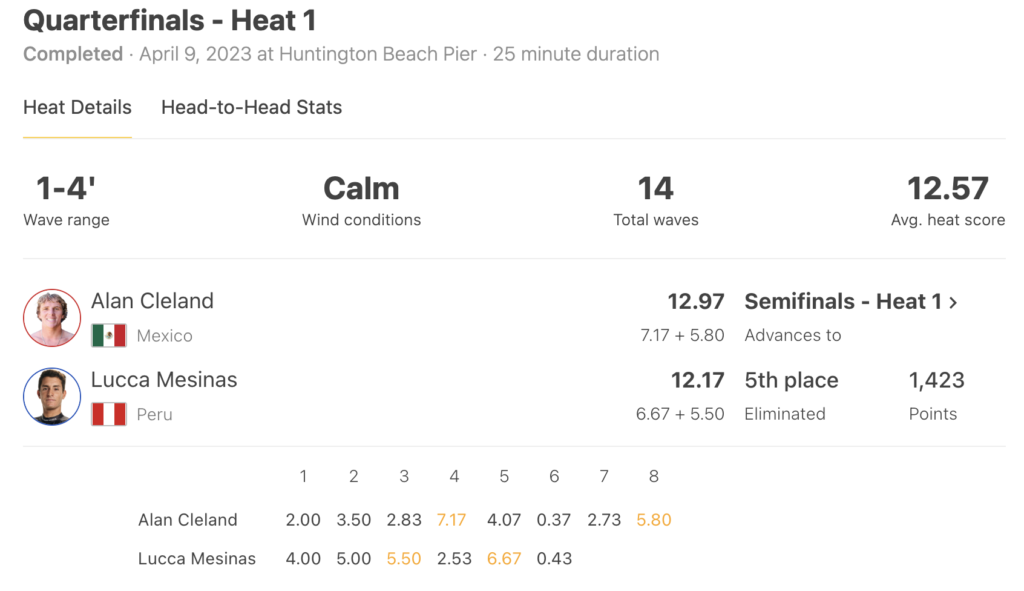Image resolution: width=1024 pixels, height=591 pixels.
Task: Click Alan Cleland's name in the heat results
Action: [x=152, y=301]
